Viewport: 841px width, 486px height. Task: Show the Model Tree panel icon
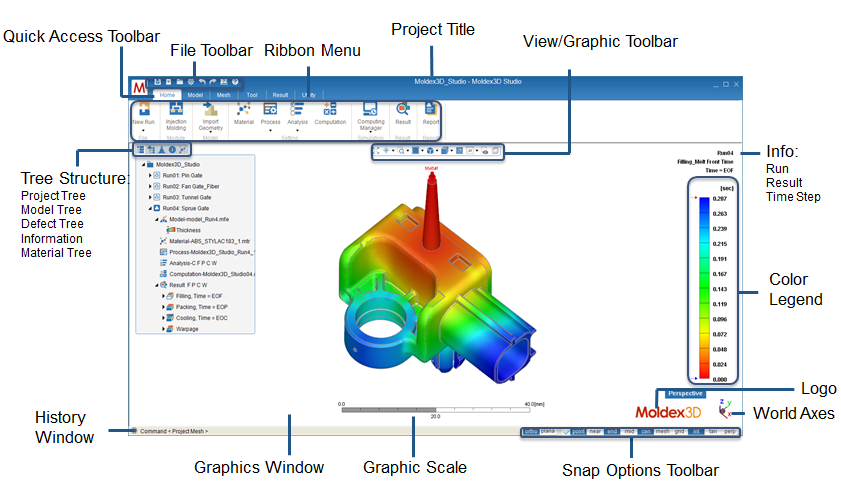(x=151, y=150)
